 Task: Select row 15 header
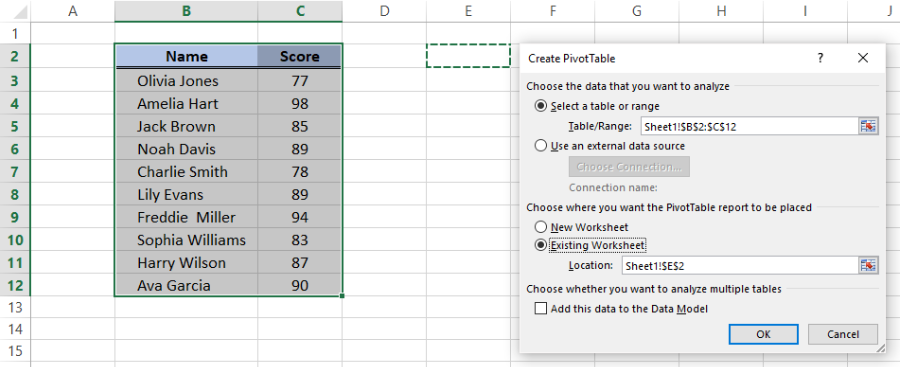[15, 351]
